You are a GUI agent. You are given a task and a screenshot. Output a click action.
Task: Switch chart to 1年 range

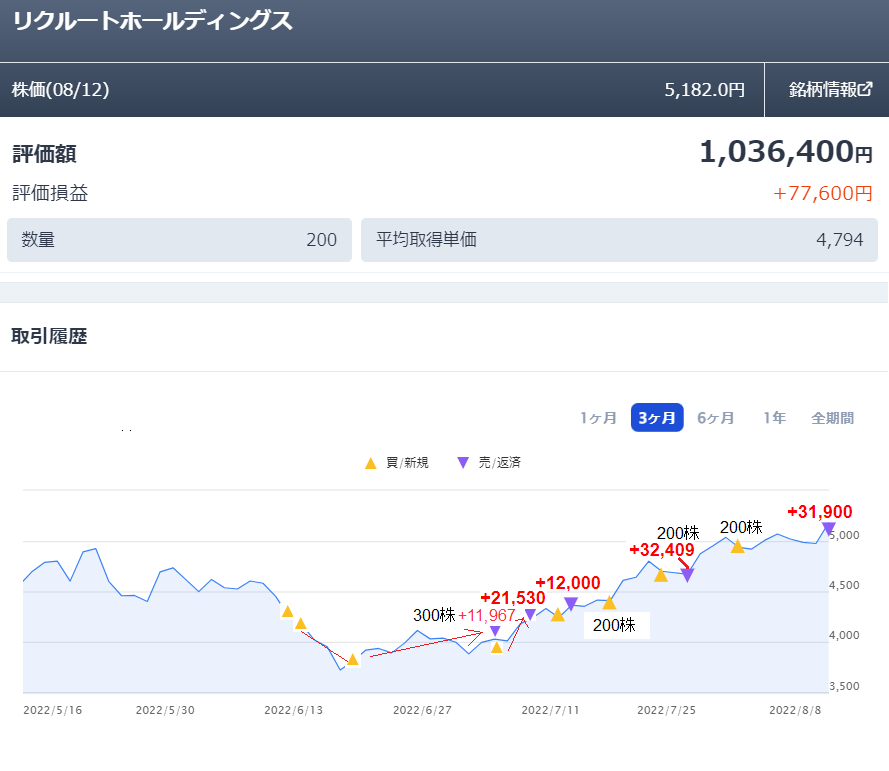774,418
